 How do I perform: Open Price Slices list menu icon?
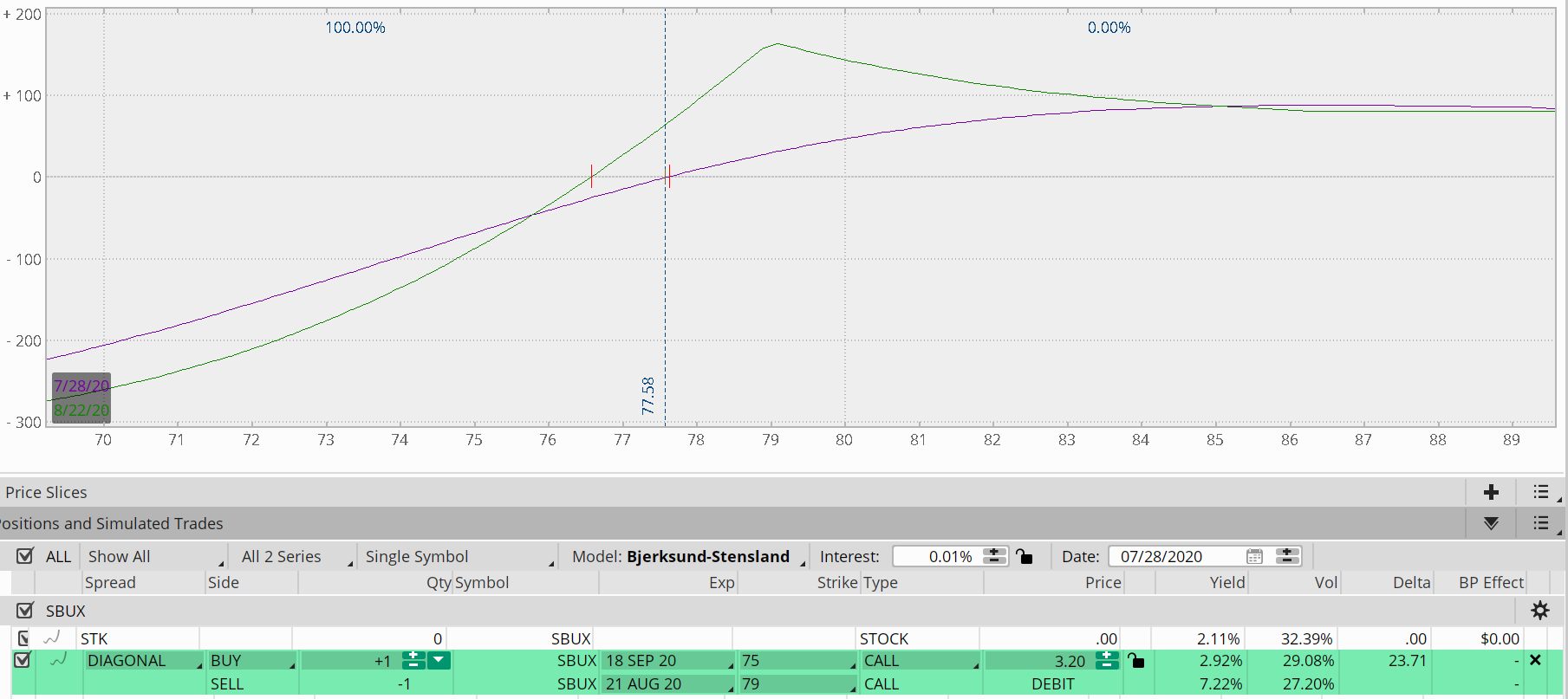pos(1542,492)
